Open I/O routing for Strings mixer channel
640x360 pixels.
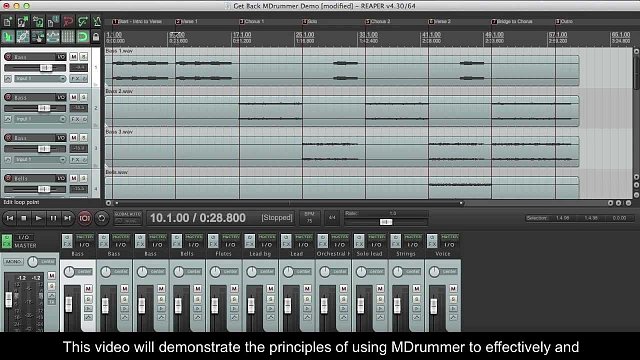[413, 245]
